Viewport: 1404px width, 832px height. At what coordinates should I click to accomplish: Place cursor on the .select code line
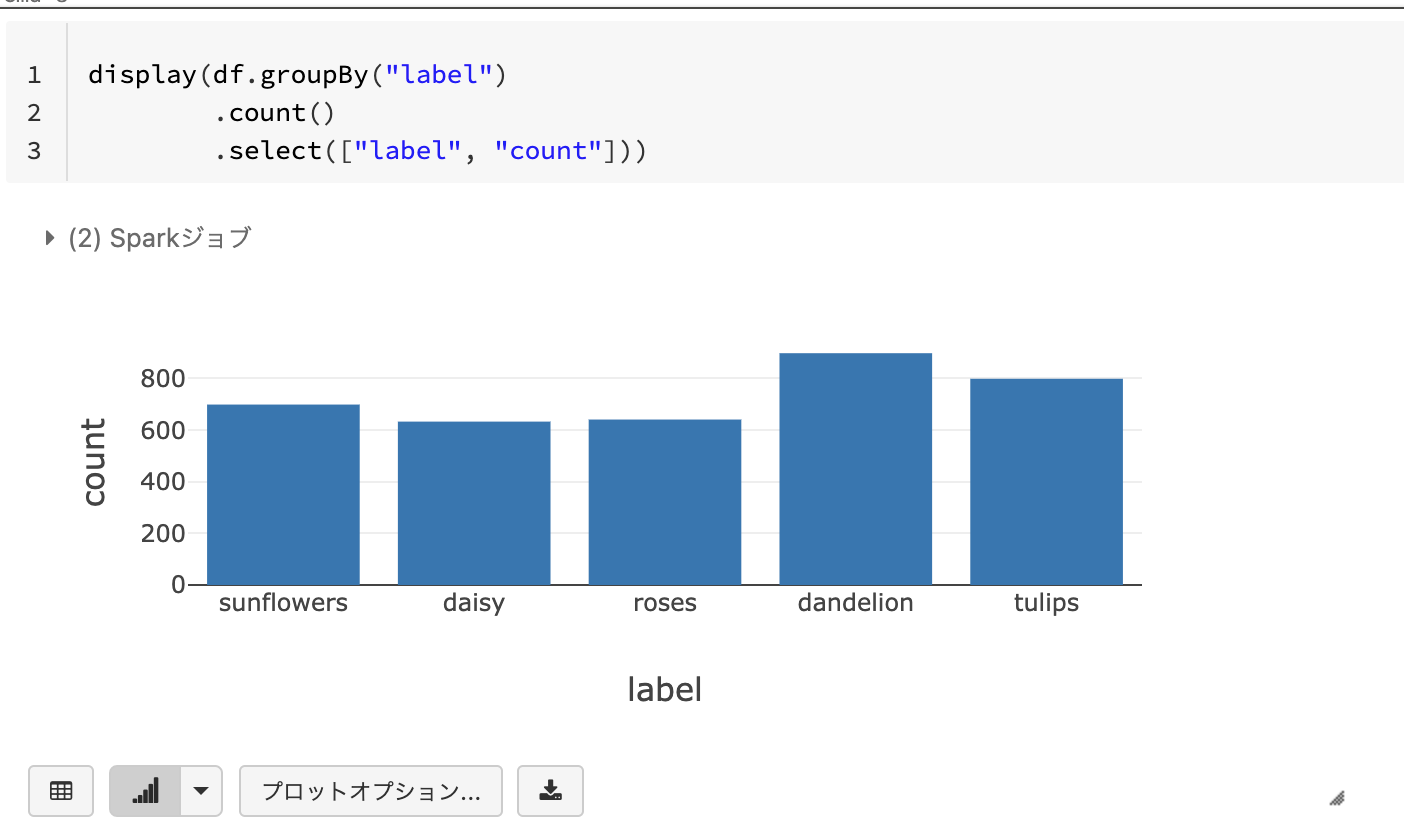[431, 151]
